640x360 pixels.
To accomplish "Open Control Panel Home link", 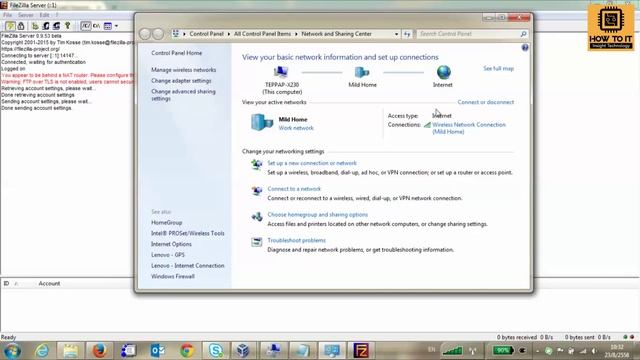I will (176, 53).
